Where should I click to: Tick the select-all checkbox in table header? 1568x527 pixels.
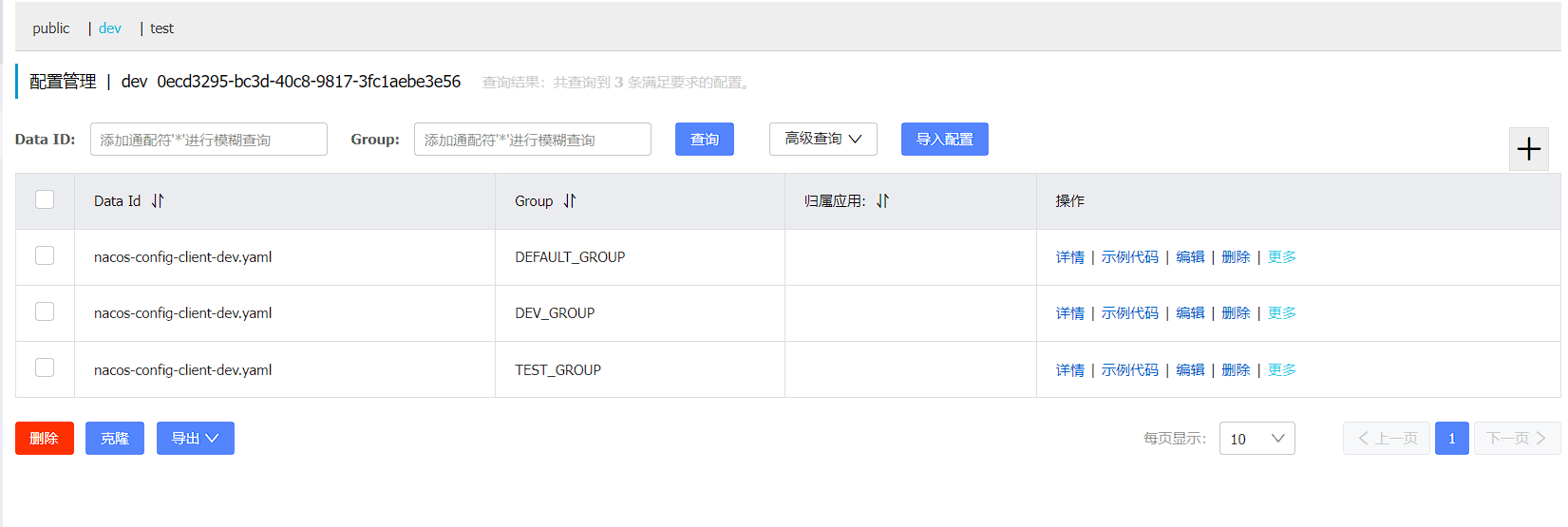(45, 199)
